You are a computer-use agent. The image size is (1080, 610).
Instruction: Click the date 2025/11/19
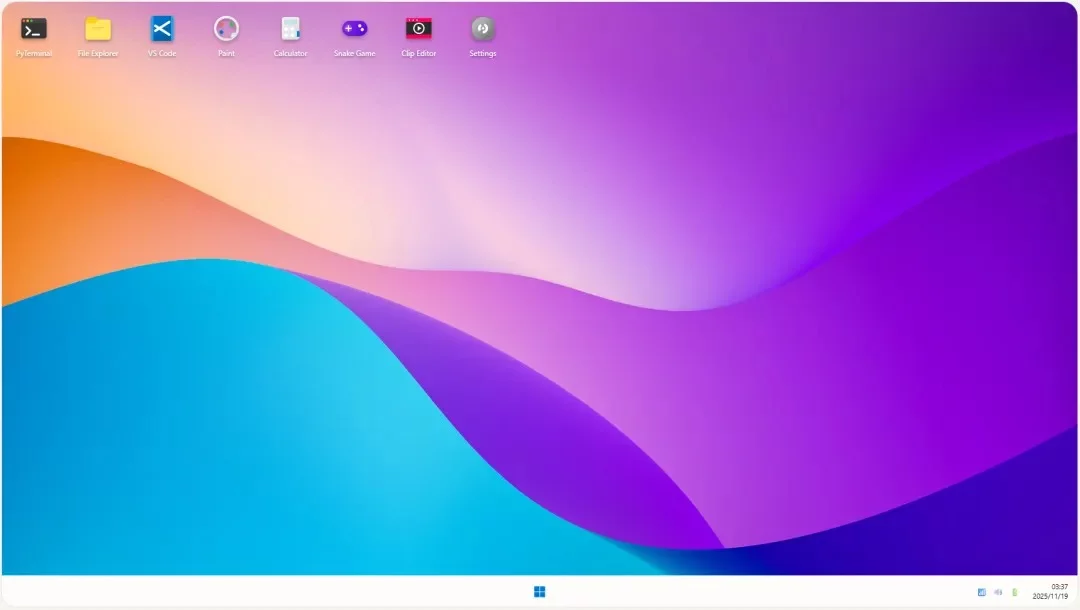click(1050, 596)
